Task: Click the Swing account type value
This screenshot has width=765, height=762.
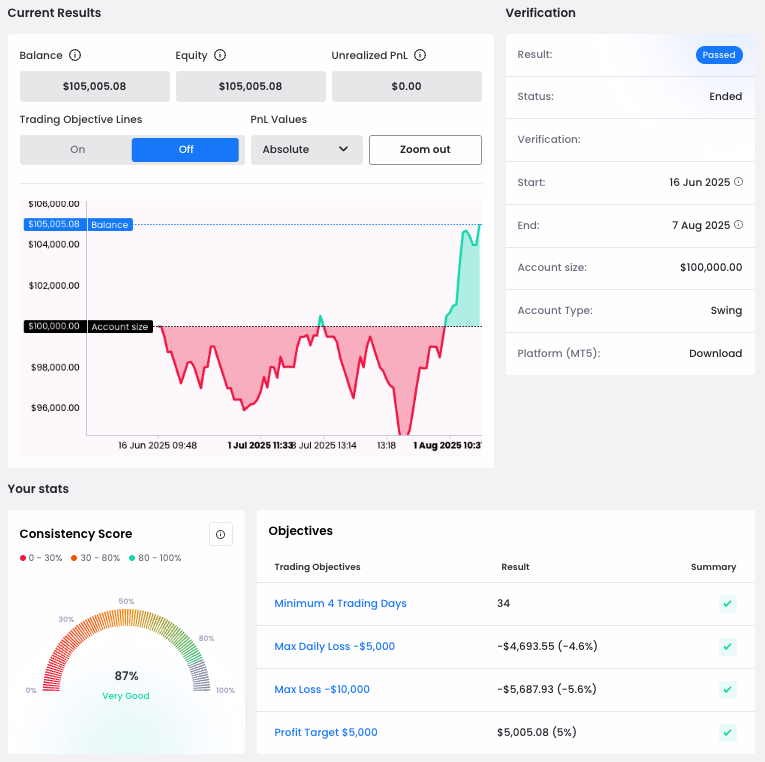Action: pos(726,311)
